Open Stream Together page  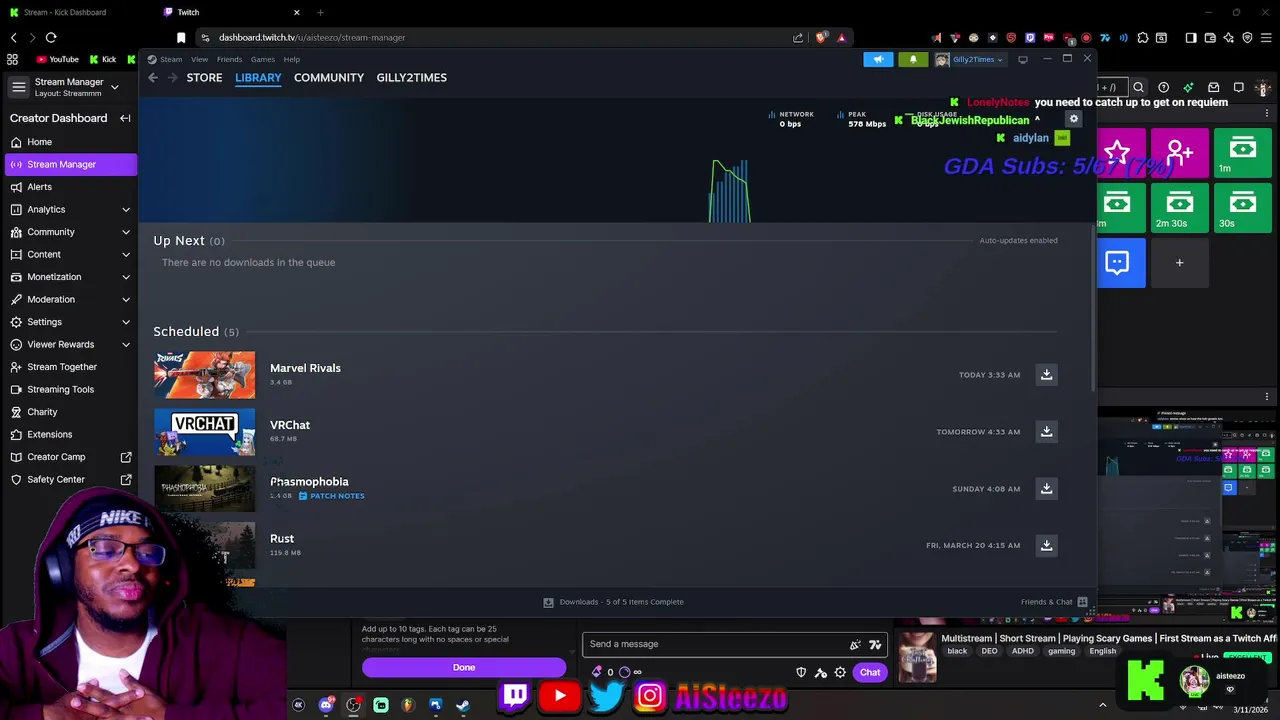[69, 367]
